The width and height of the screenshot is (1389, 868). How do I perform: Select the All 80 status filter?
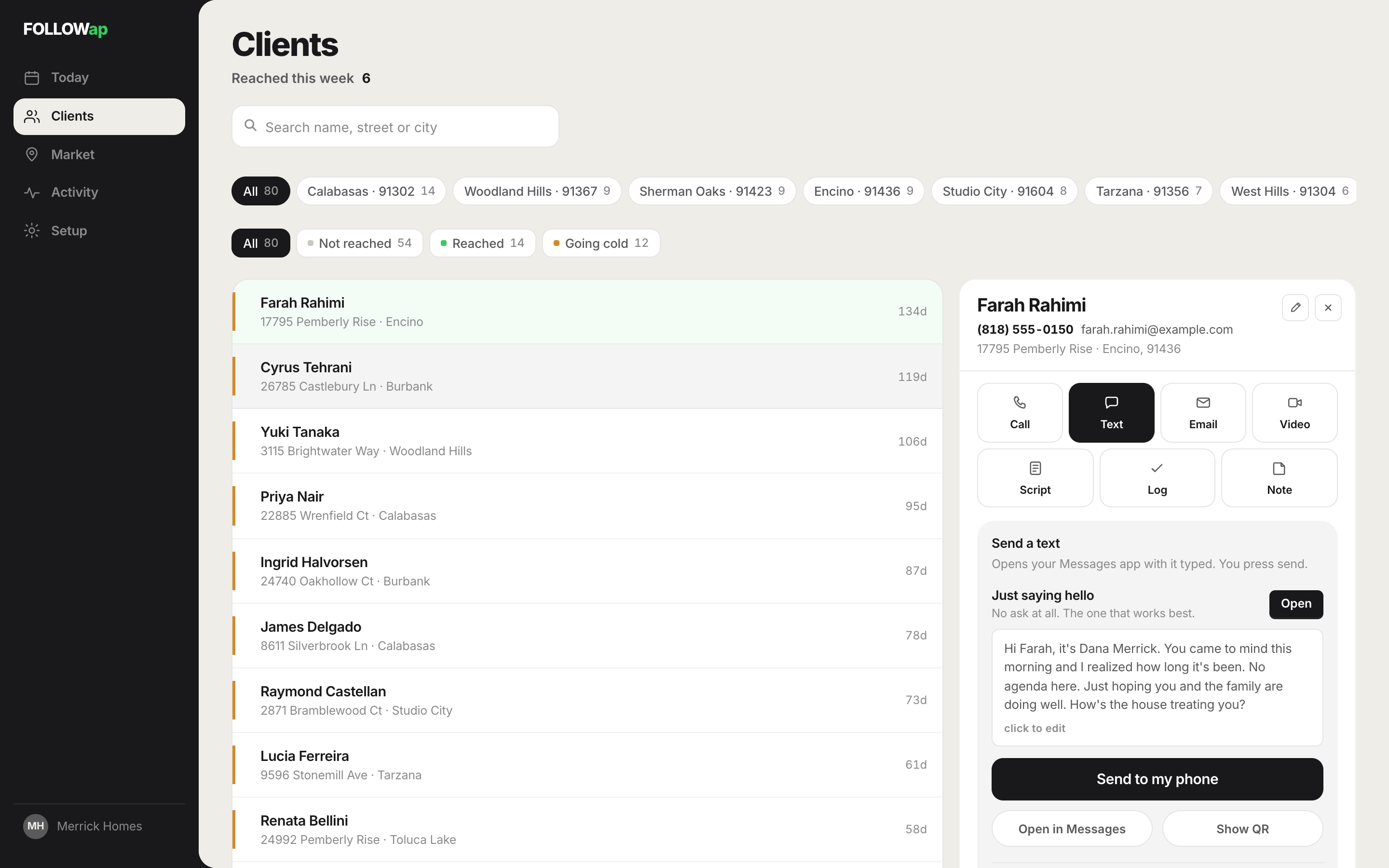[260, 244]
